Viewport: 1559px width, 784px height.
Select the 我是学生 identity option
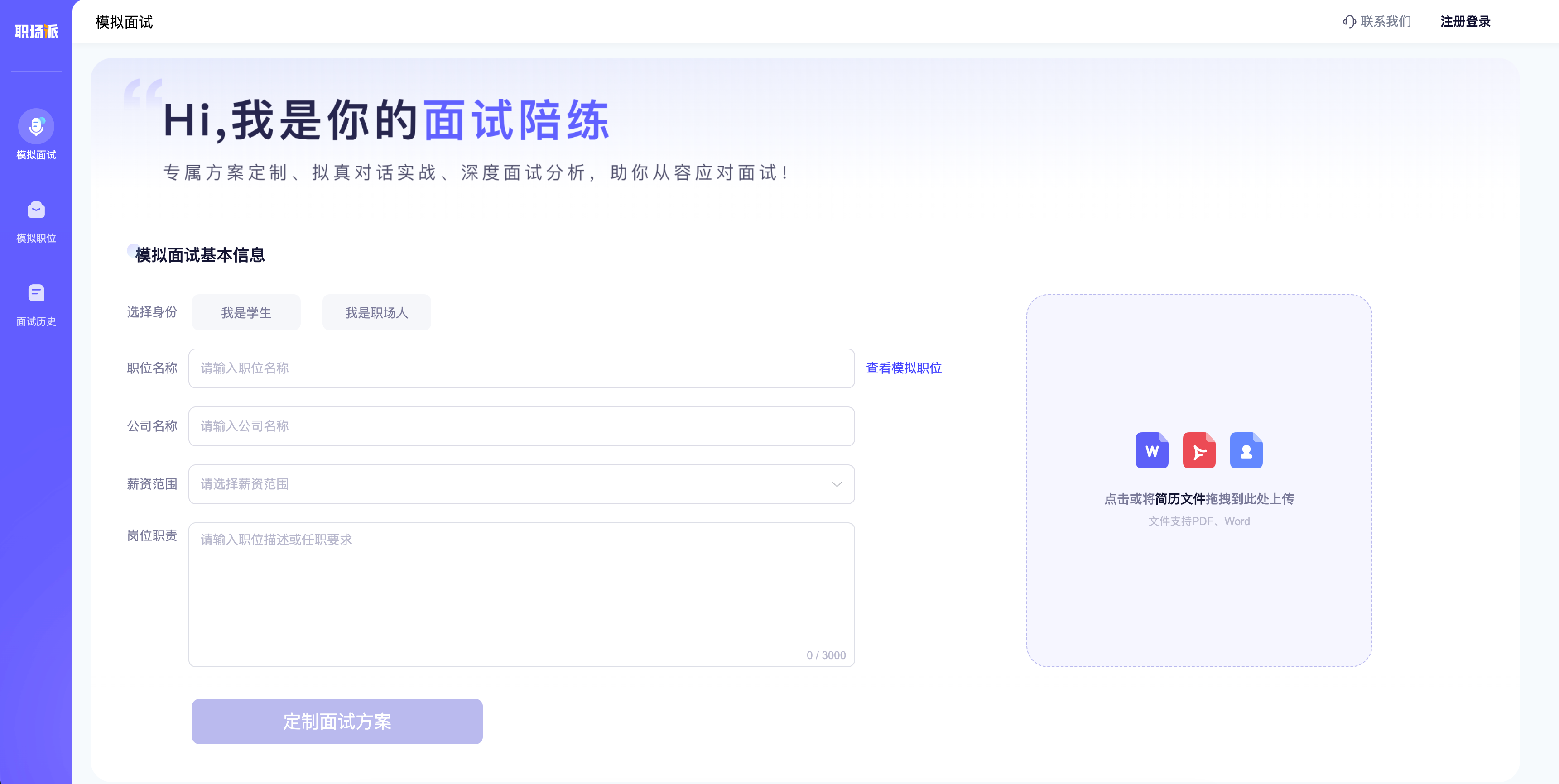[245, 313]
